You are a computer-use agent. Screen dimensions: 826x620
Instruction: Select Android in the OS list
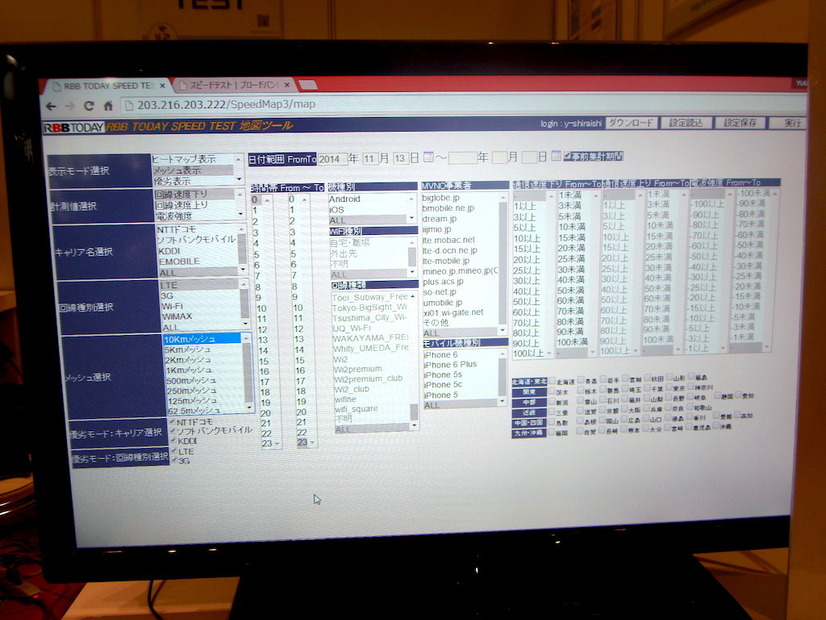(345, 199)
